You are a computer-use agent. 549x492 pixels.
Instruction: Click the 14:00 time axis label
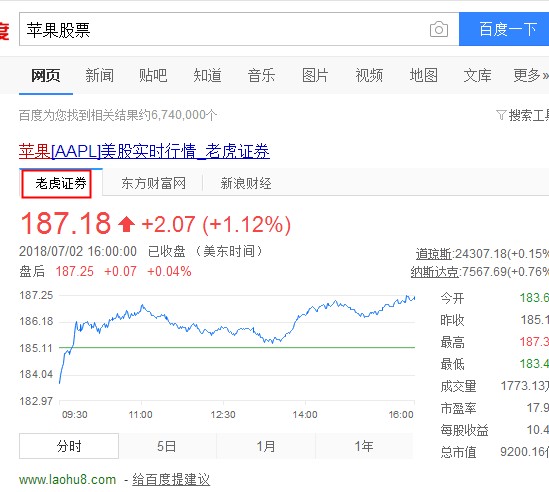pos(305,415)
